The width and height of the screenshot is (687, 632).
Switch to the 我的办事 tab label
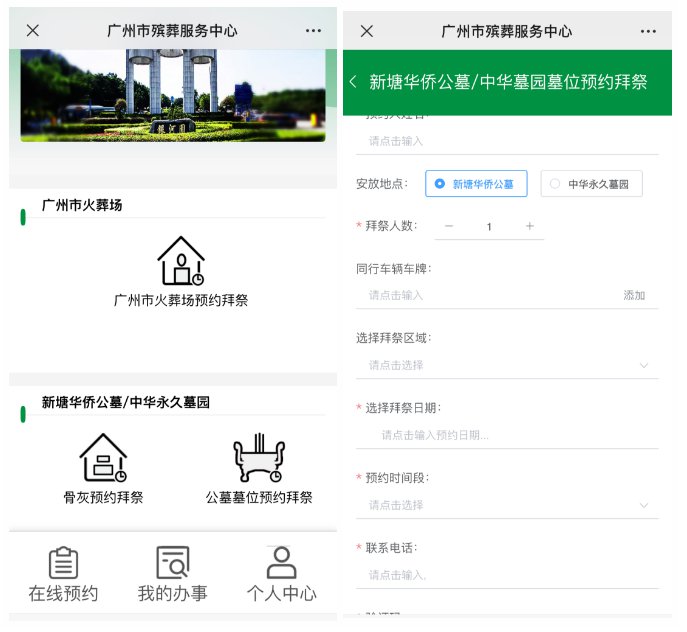point(173,593)
